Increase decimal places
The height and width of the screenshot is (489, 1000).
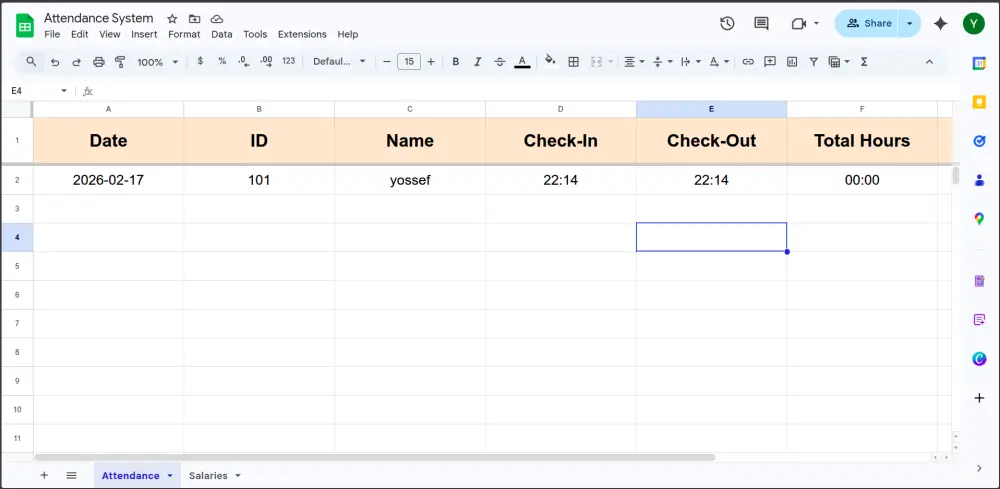click(266, 61)
